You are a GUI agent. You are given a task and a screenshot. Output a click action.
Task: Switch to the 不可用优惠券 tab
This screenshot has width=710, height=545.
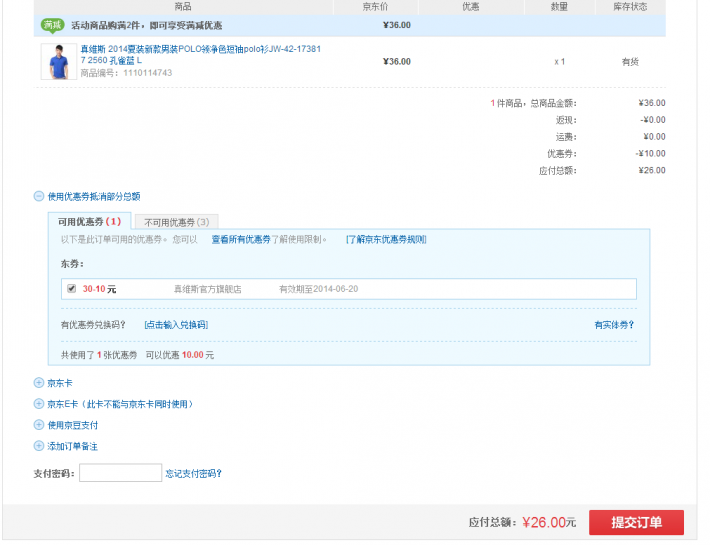click(x=176, y=222)
